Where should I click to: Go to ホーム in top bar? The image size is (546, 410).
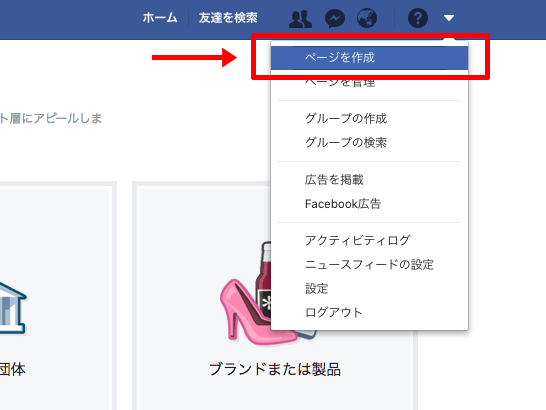pyautogui.click(x=160, y=18)
